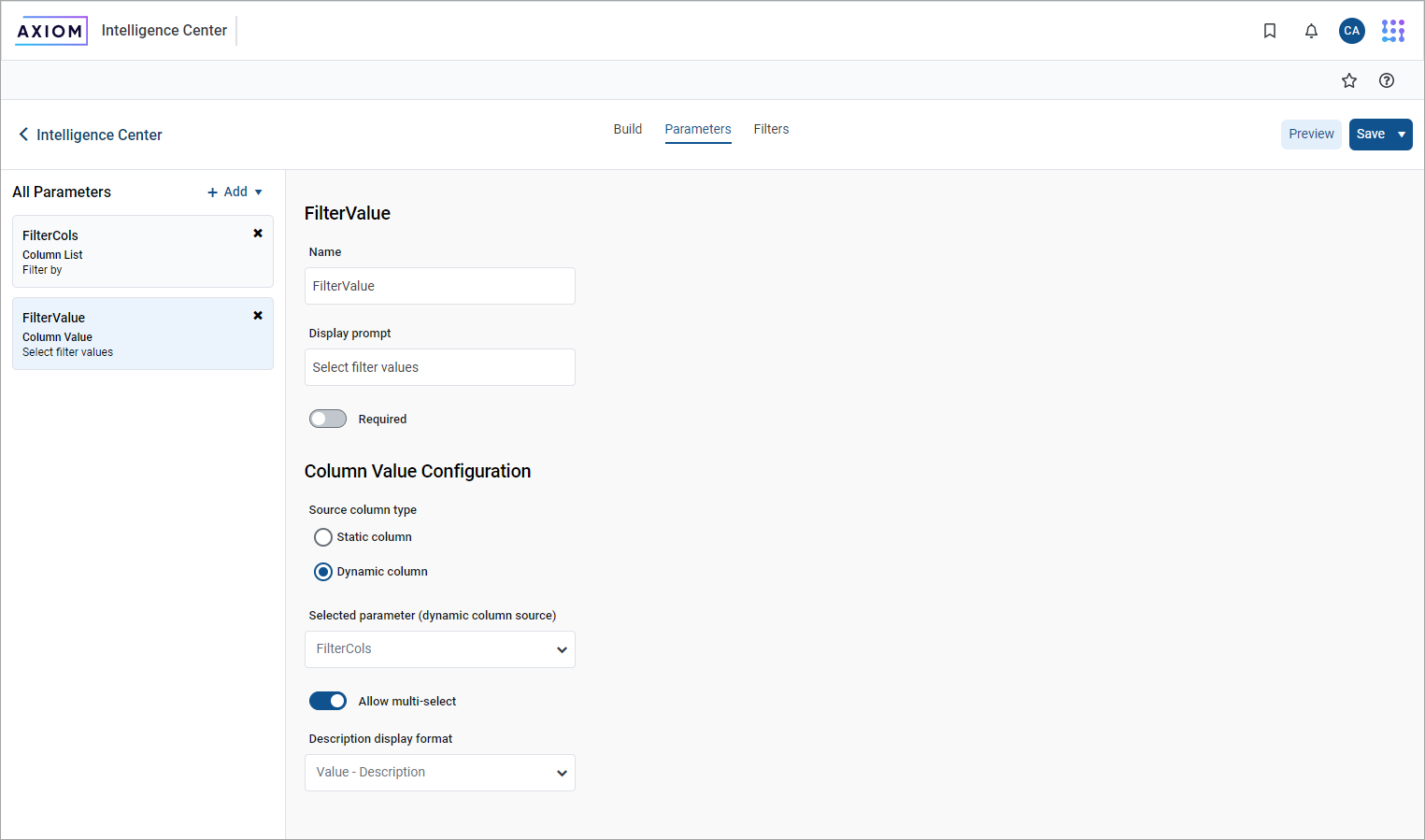This screenshot has height=840, width=1425.
Task: Choose the Dynamic column radio option
Action: pos(323,572)
